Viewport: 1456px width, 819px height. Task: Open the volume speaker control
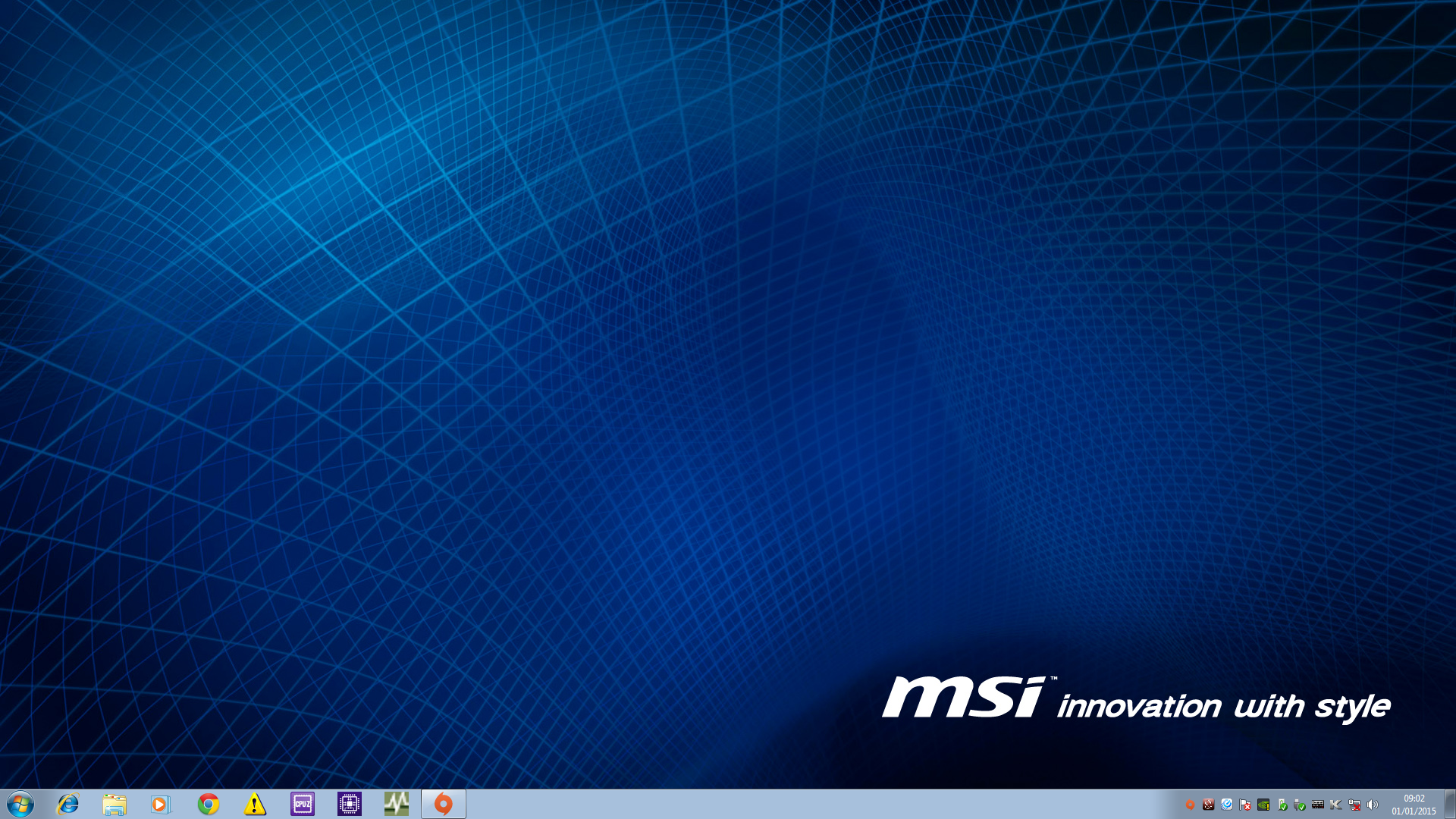pyautogui.click(x=1373, y=805)
